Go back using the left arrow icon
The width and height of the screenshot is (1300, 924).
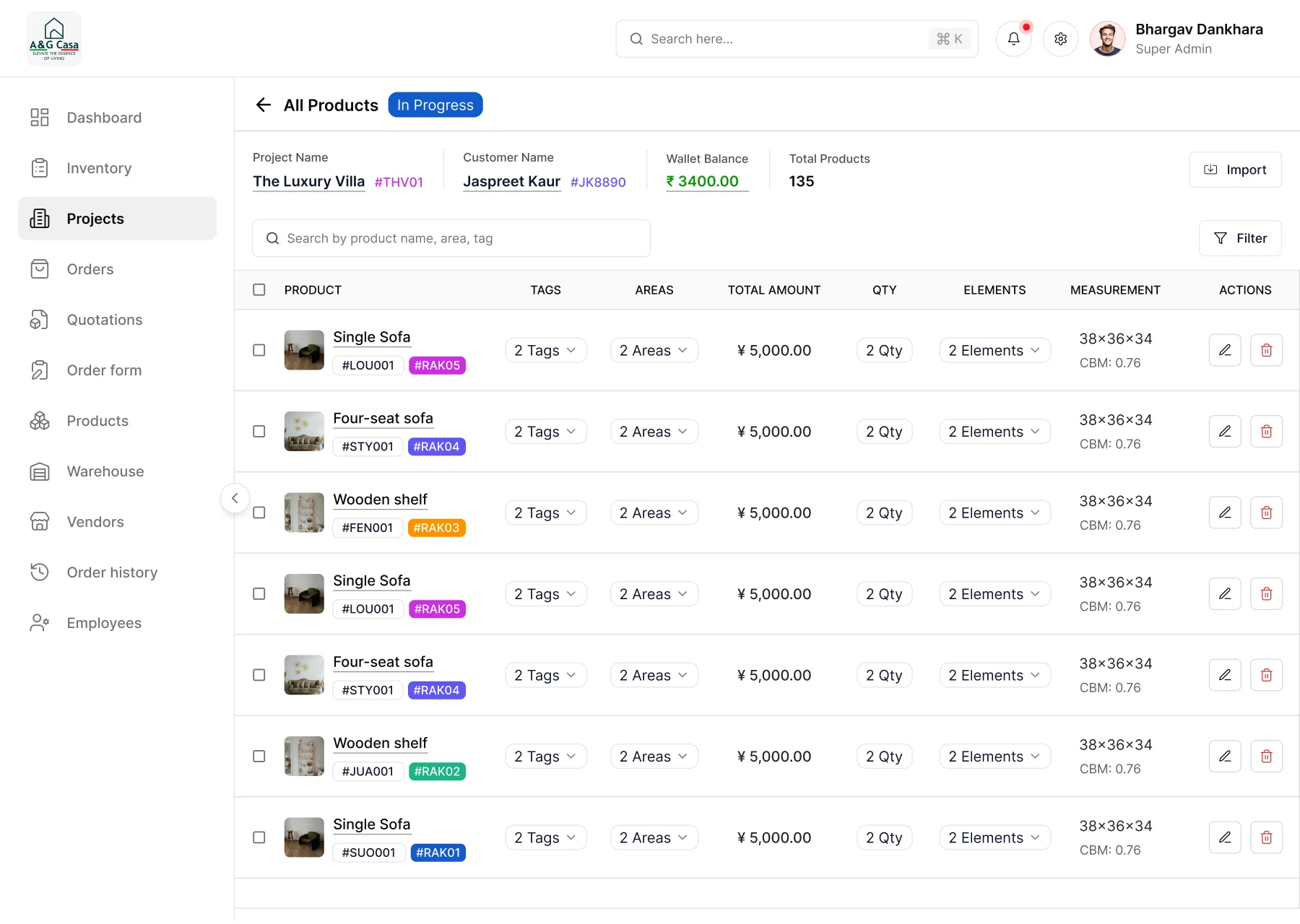tap(264, 105)
